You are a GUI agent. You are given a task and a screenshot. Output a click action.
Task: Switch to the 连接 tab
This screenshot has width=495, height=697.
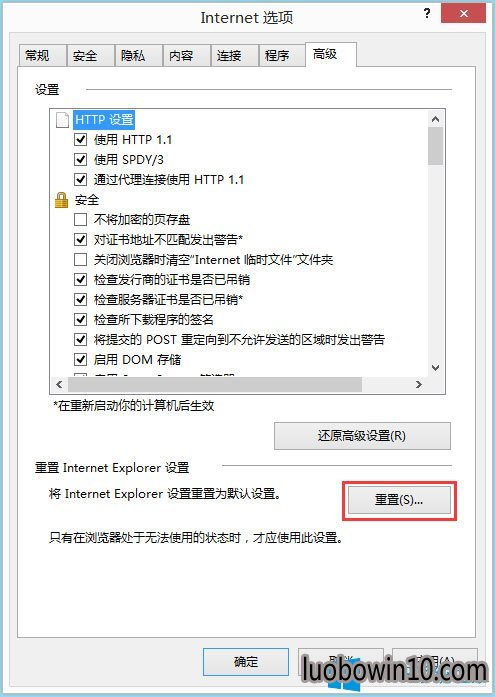[x=234, y=56]
